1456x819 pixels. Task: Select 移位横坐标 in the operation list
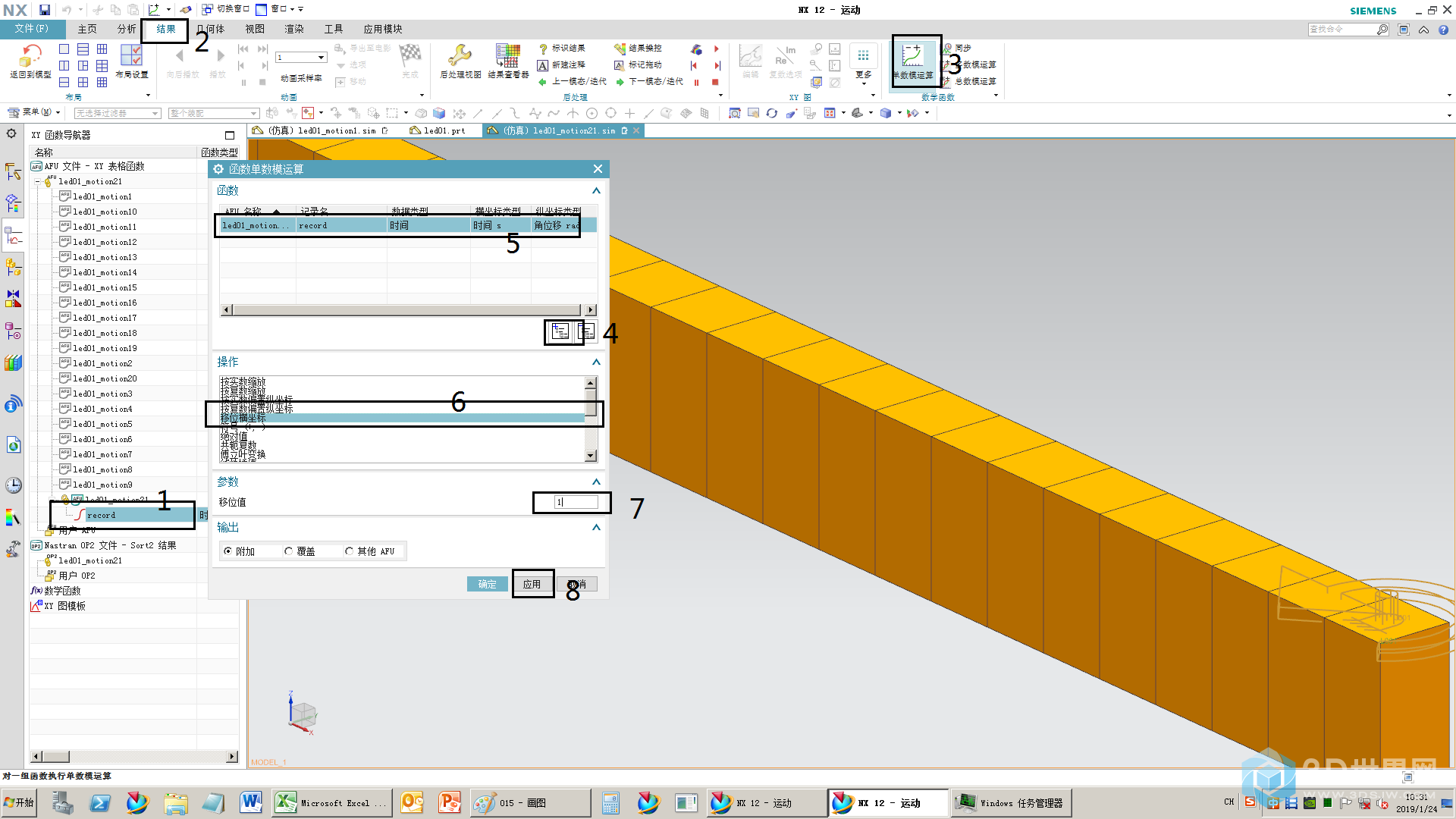coord(402,418)
